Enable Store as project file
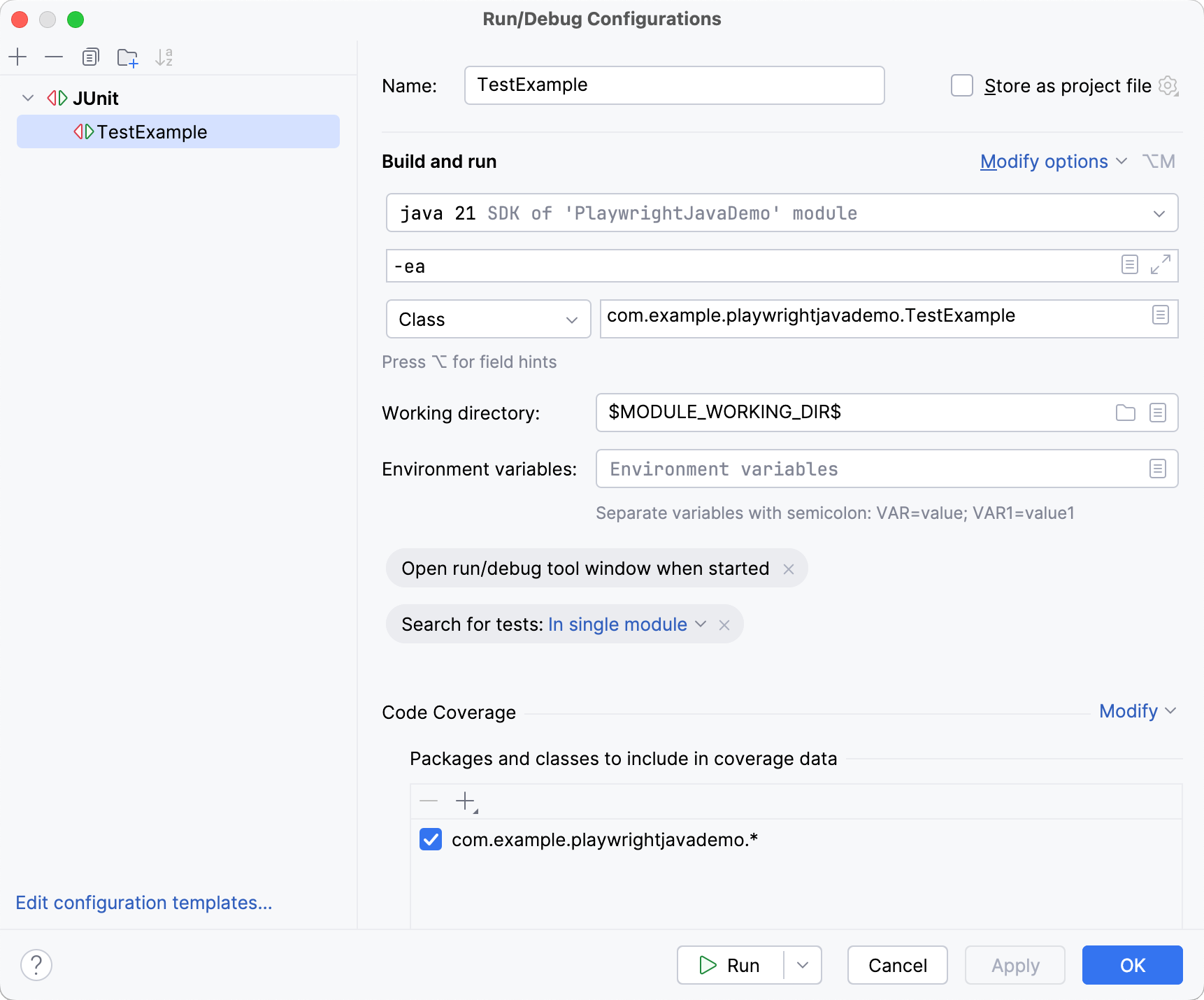The width and height of the screenshot is (1204, 1000). [x=962, y=85]
